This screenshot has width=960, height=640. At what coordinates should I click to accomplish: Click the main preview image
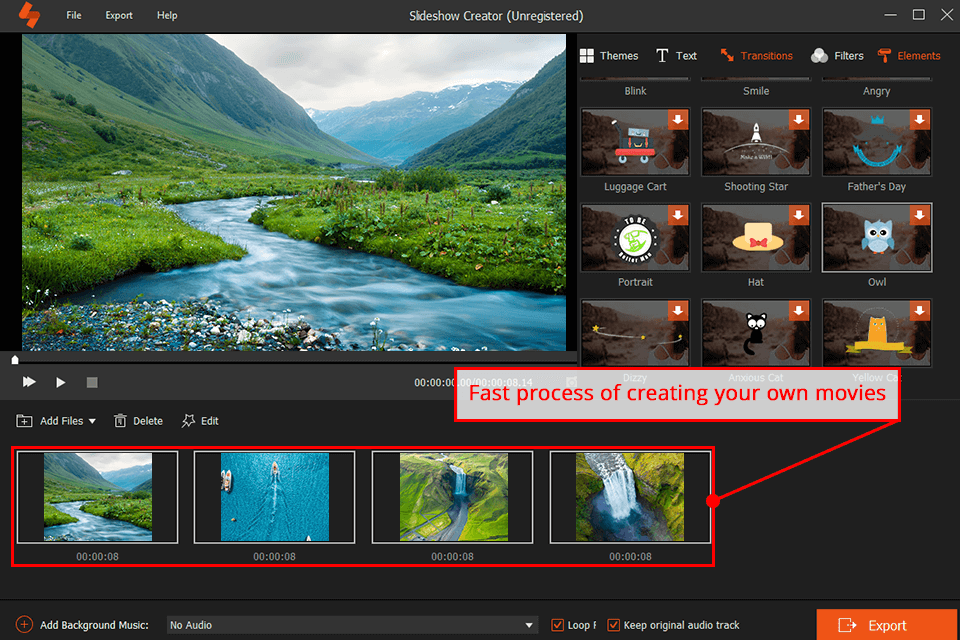click(294, 192)
